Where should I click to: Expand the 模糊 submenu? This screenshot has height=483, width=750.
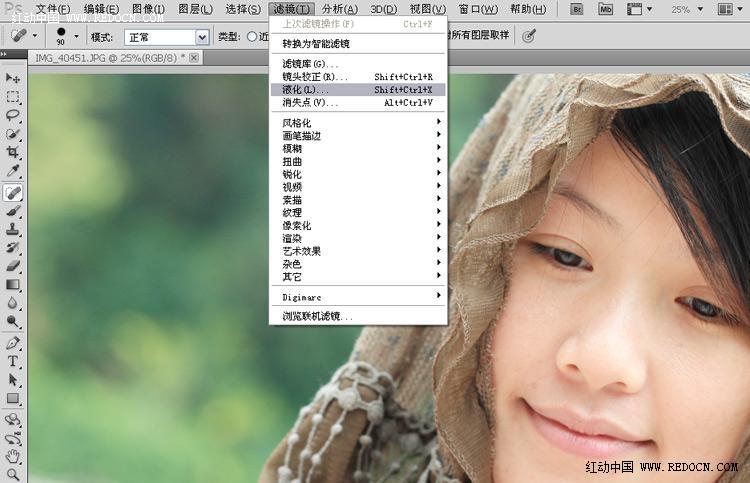[359, 148]
